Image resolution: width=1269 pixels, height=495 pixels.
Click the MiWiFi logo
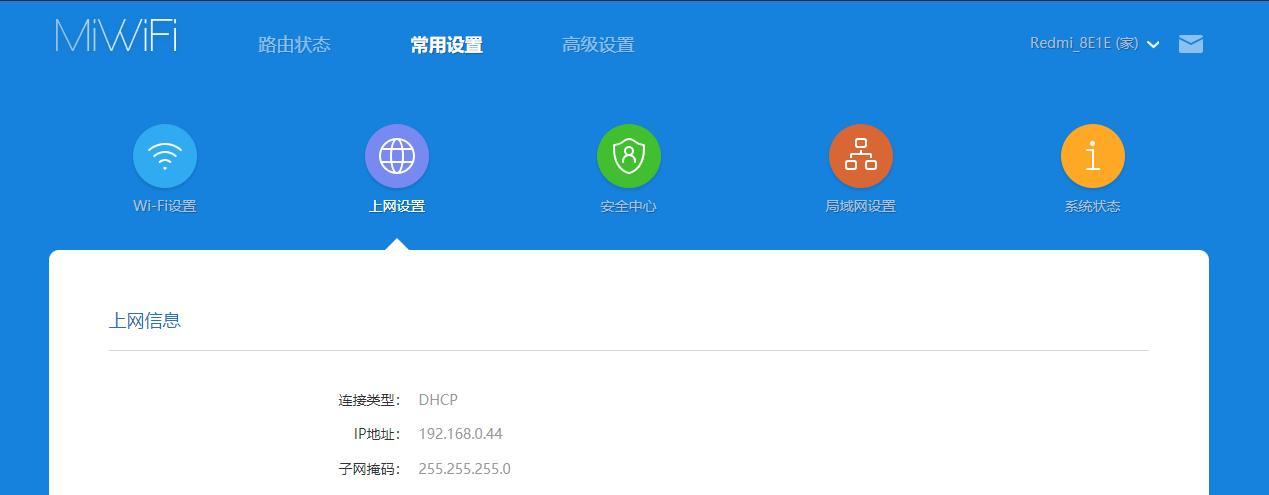[x=116, y=35]
